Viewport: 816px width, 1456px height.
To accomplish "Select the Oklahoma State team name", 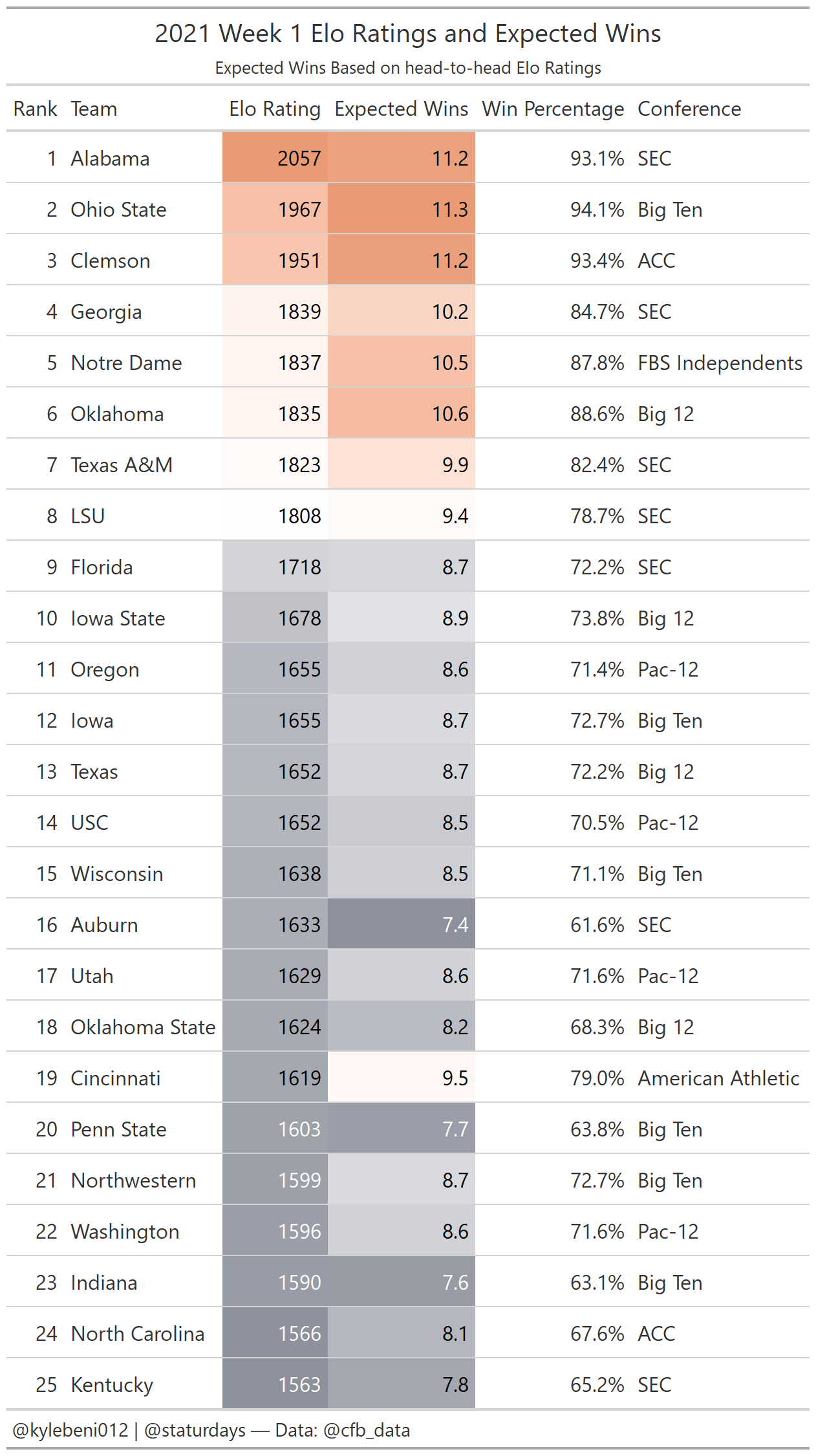I will (143, 1027).
